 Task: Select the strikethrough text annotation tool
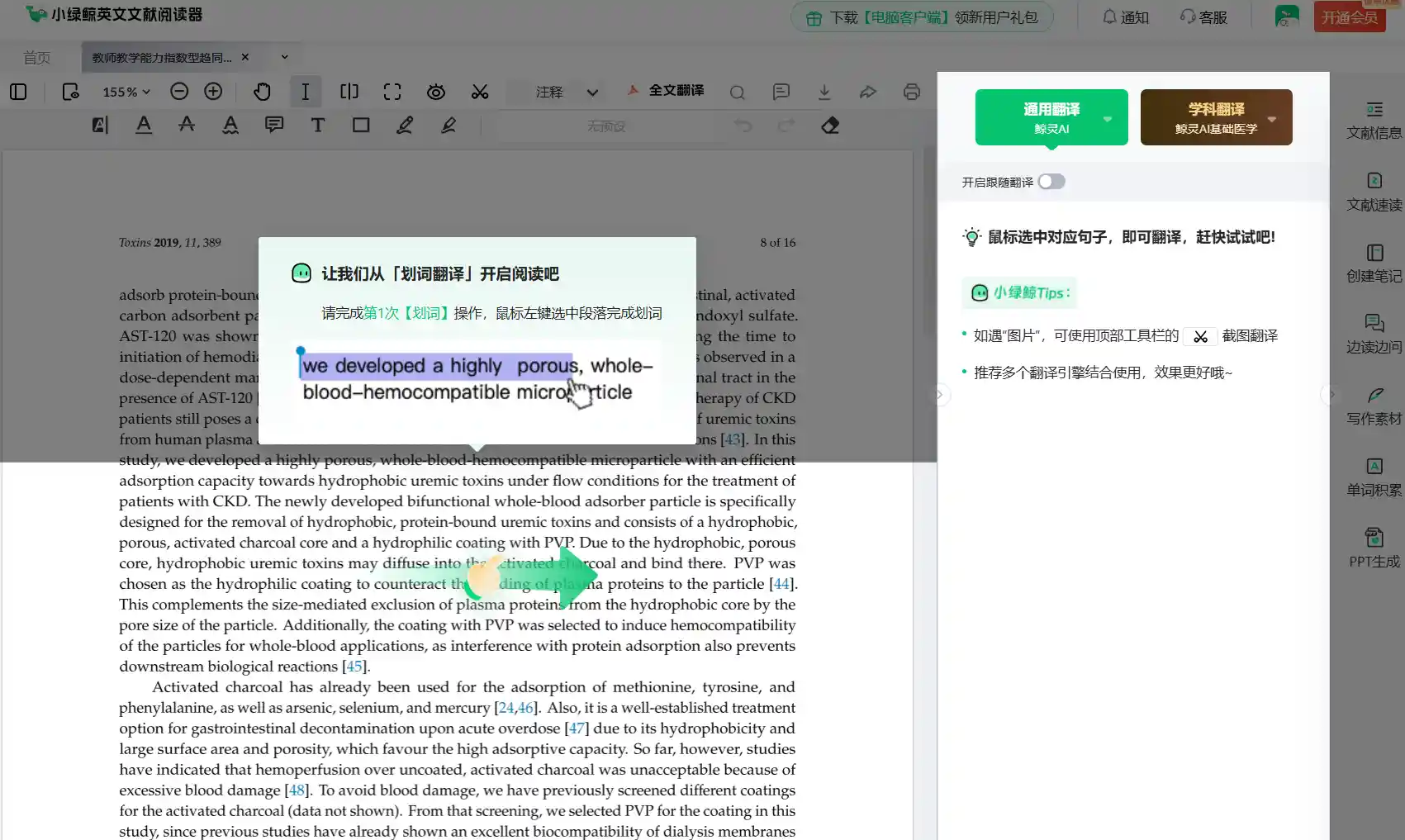(x=187, y=126)
